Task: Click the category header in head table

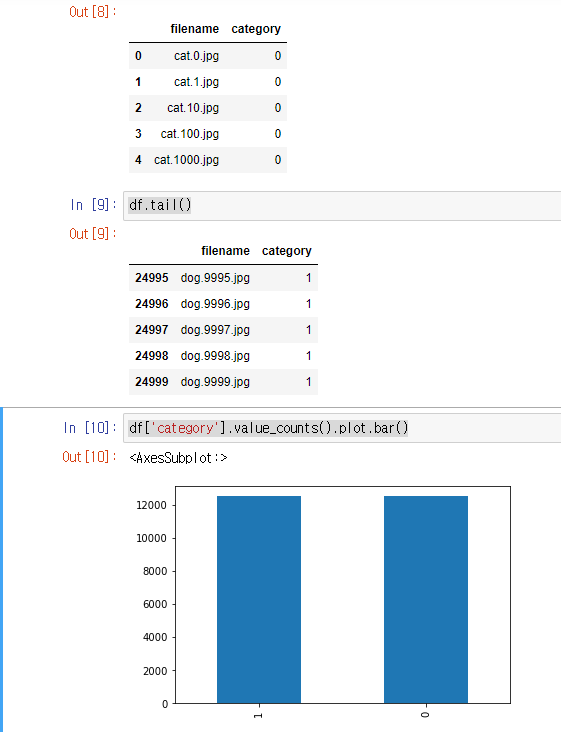Action: 256,29
